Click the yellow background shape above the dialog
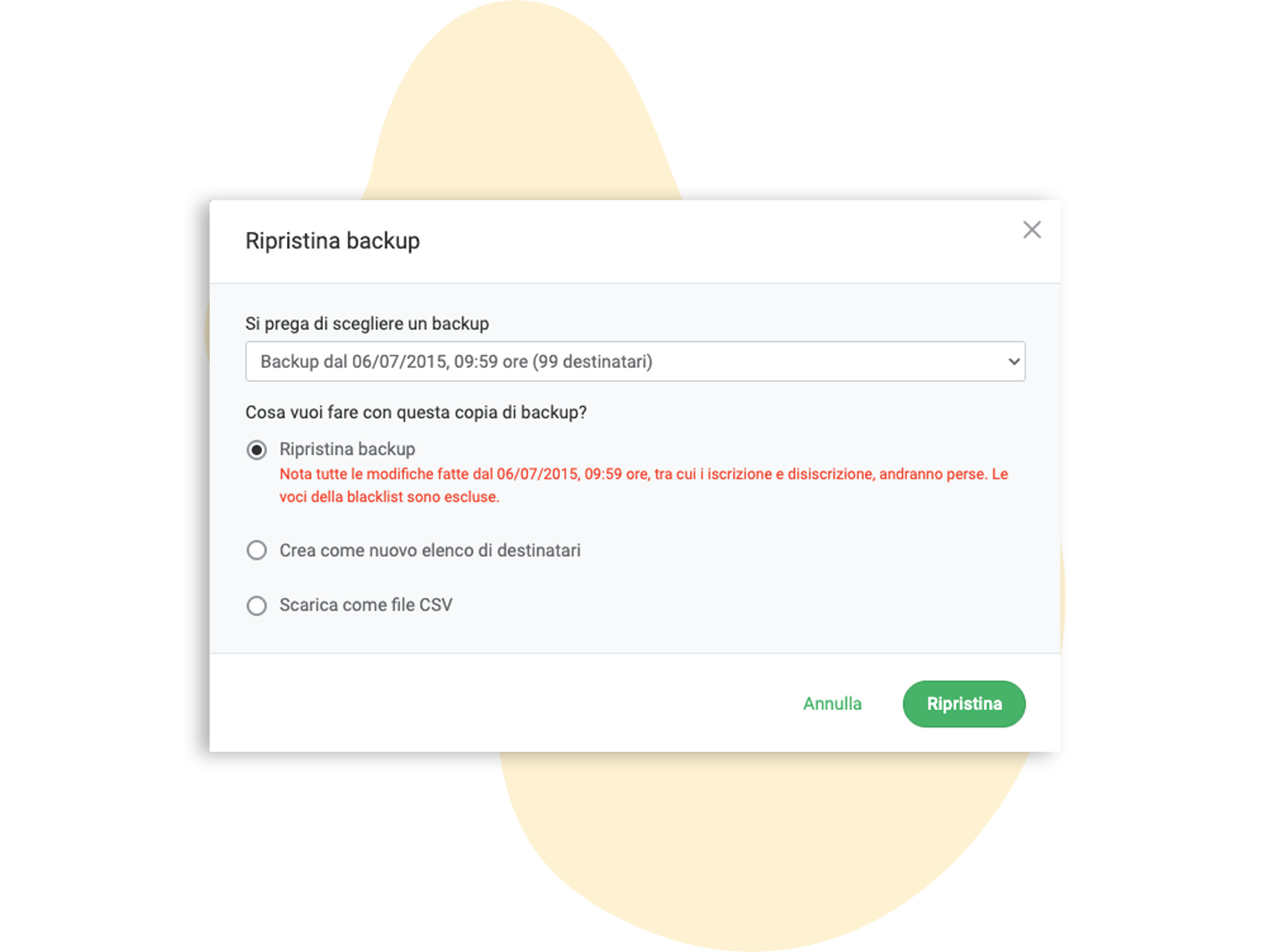 (517, 101)
